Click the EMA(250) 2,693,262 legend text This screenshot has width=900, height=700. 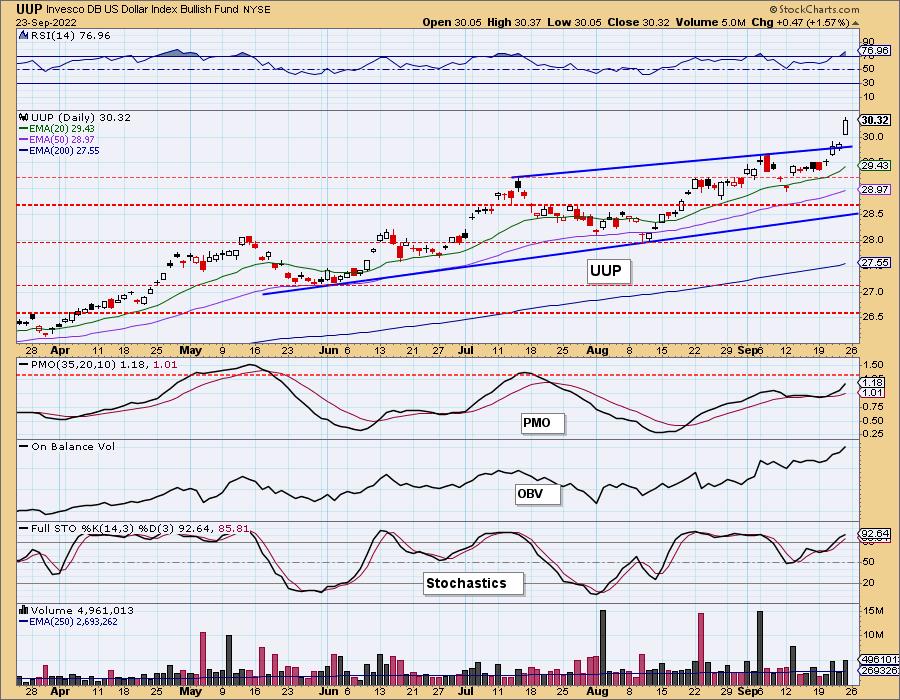[73, 621]
